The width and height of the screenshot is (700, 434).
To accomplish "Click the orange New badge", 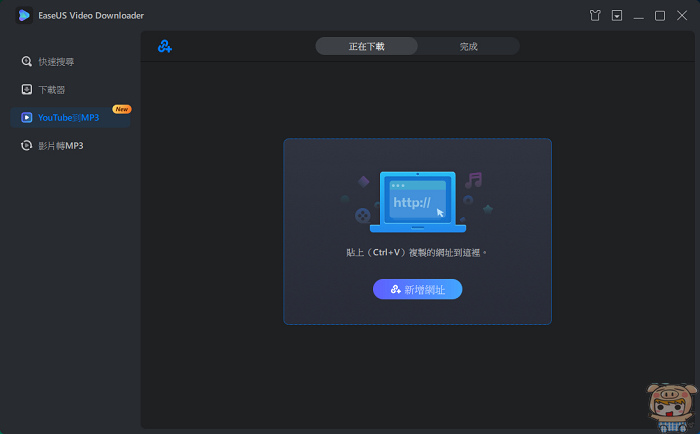I will [121, 109].
